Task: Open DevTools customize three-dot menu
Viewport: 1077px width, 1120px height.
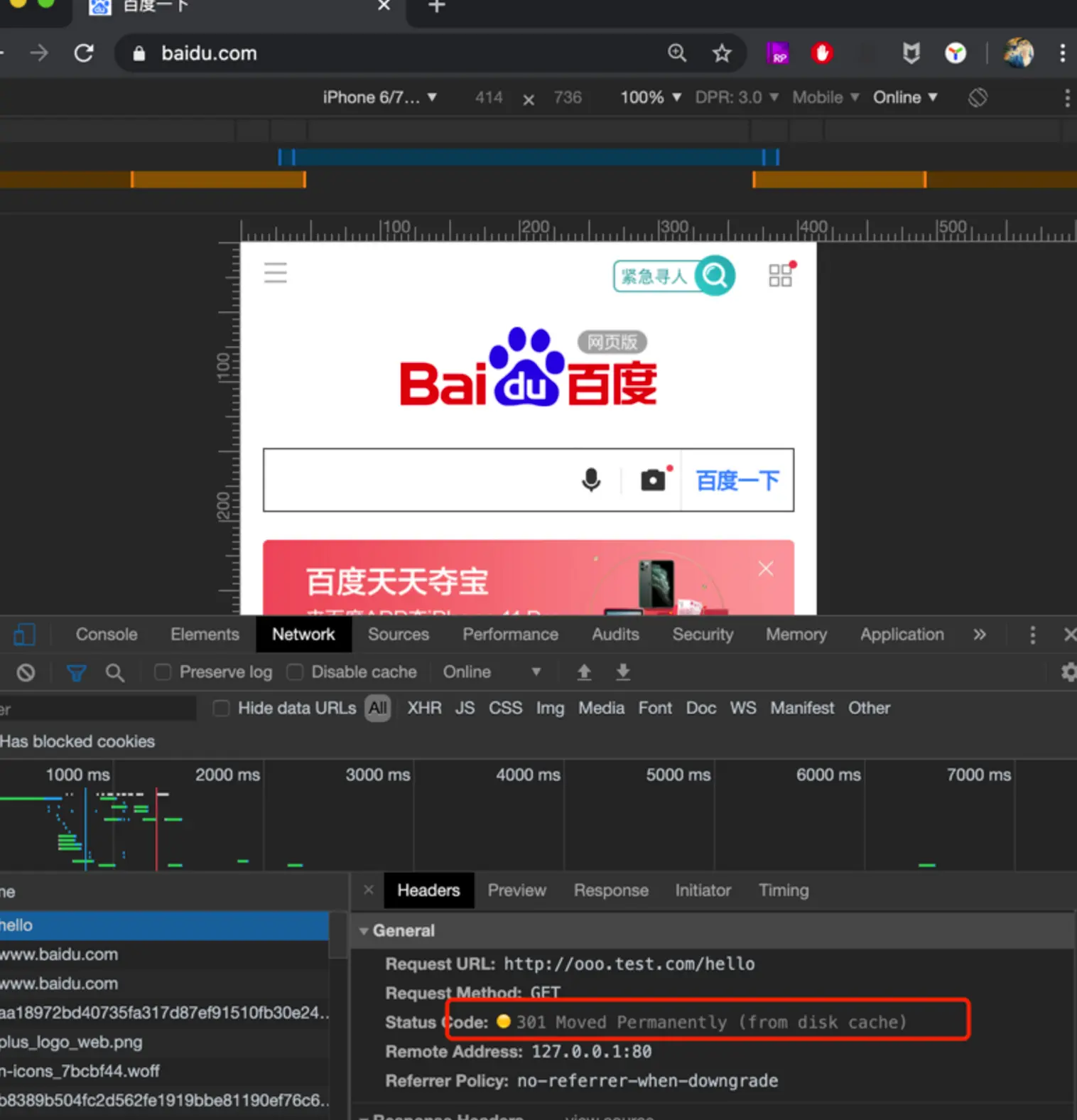Action: coord(1032,635)
